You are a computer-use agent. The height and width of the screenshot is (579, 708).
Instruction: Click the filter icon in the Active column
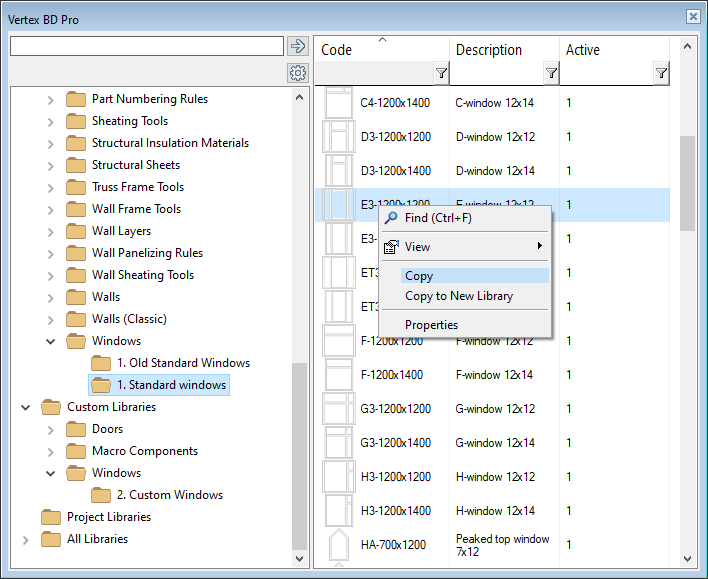[660, 73]
